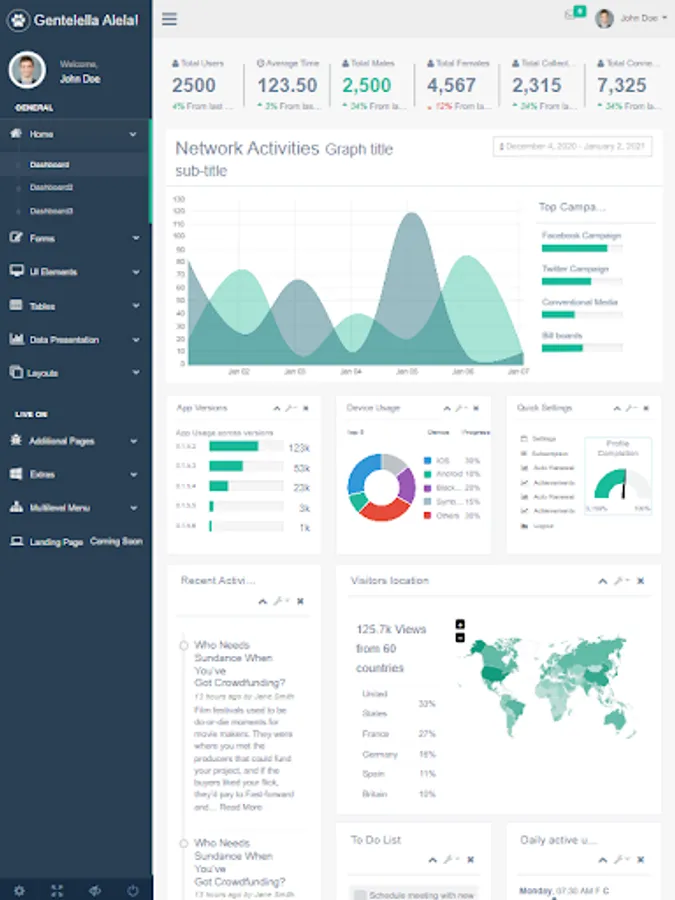Expand the Multilevel Menu chevron
675x900 pixels.
tap(134, 508)
